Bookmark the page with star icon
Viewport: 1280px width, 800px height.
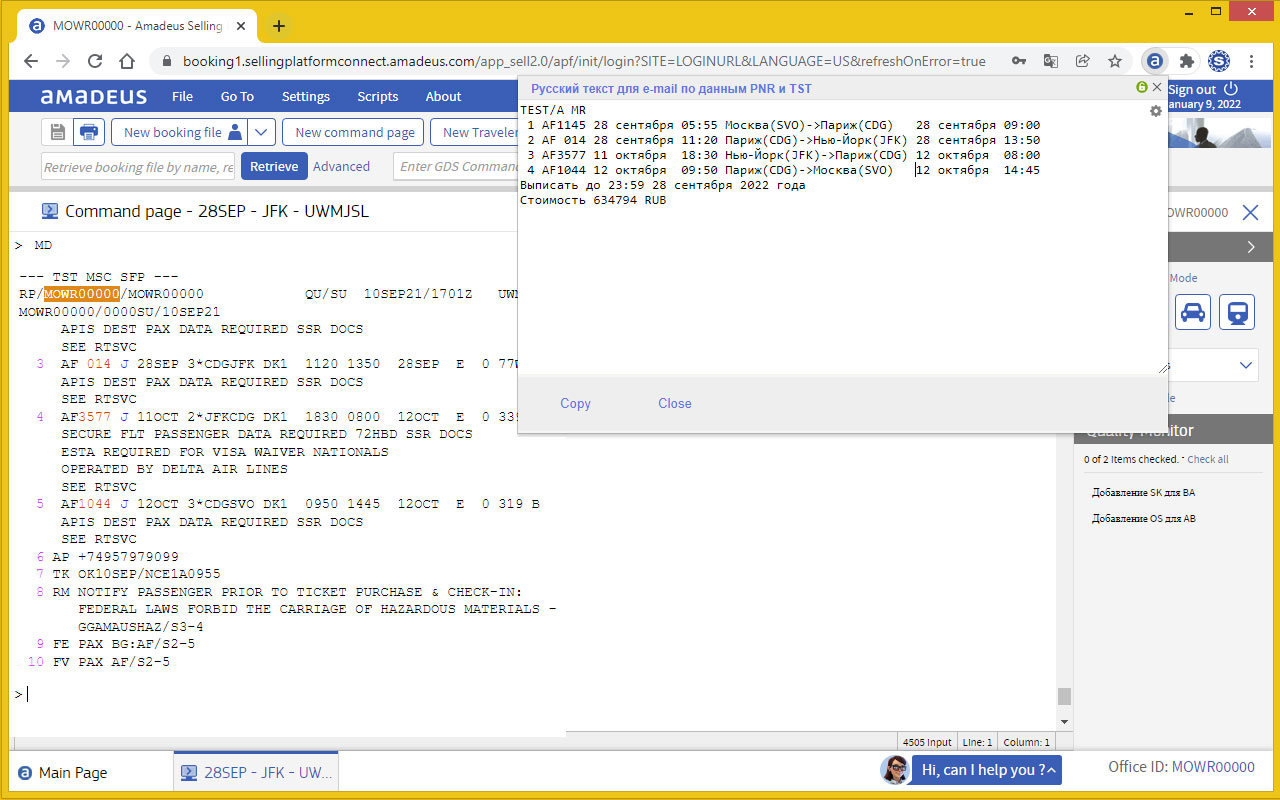point(1114,61)
